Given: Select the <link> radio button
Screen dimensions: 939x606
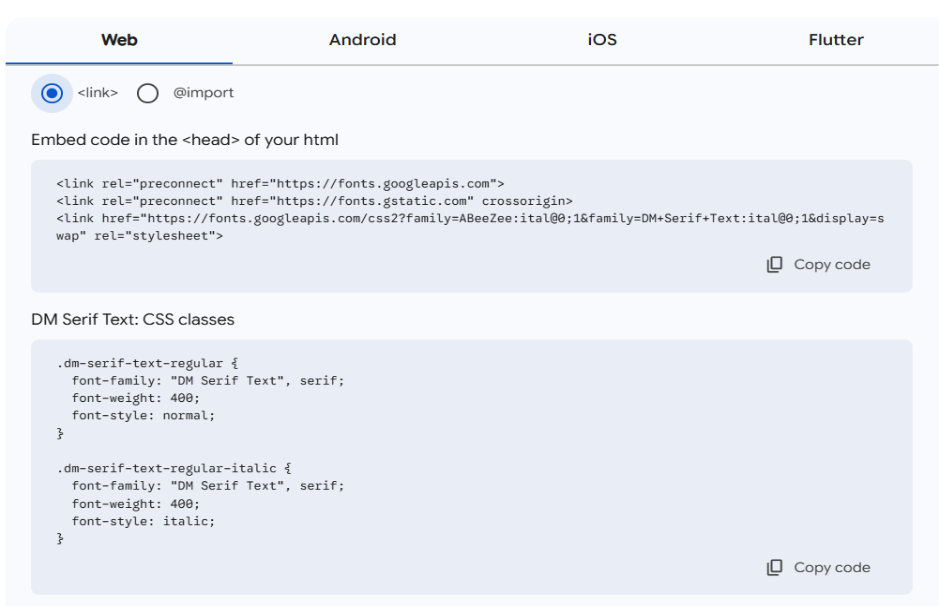Looking at the screenshot, I should coord(52,93).
